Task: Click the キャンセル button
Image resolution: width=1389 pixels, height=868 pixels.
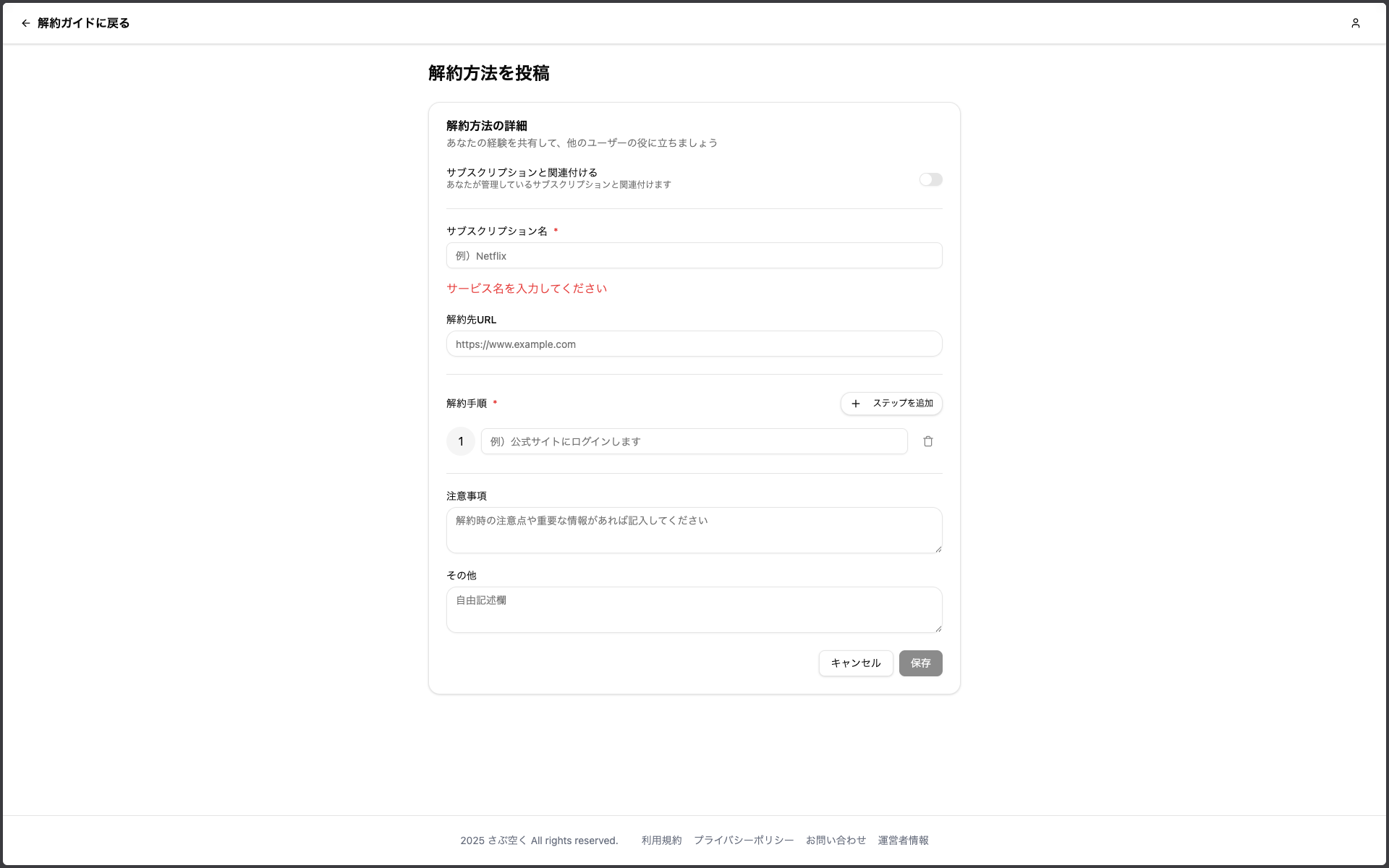Action: point(855,663)
